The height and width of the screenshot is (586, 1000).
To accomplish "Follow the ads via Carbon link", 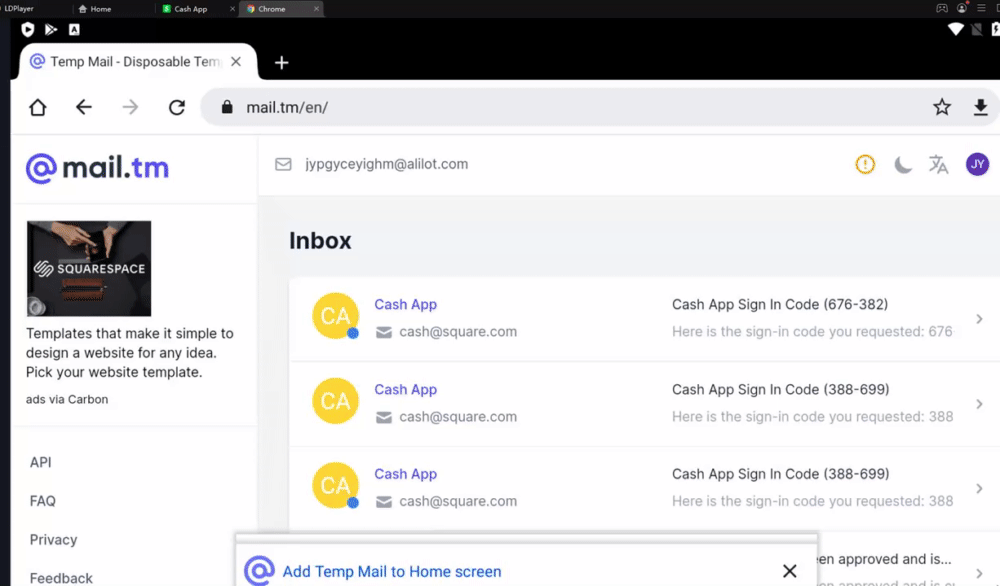I will (x=67, y=399).
